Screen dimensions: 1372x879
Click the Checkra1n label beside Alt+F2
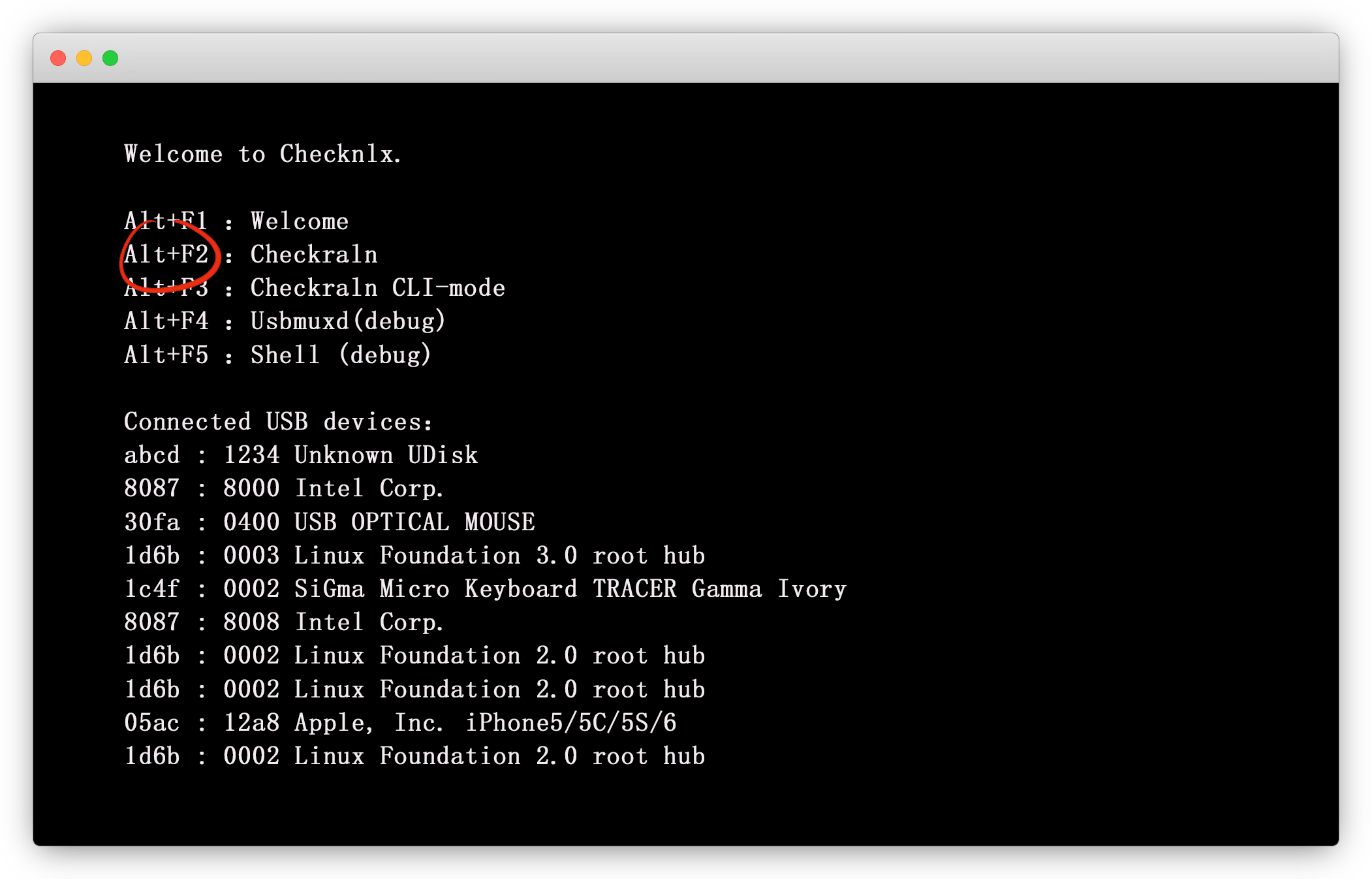[x=314, y=255]
